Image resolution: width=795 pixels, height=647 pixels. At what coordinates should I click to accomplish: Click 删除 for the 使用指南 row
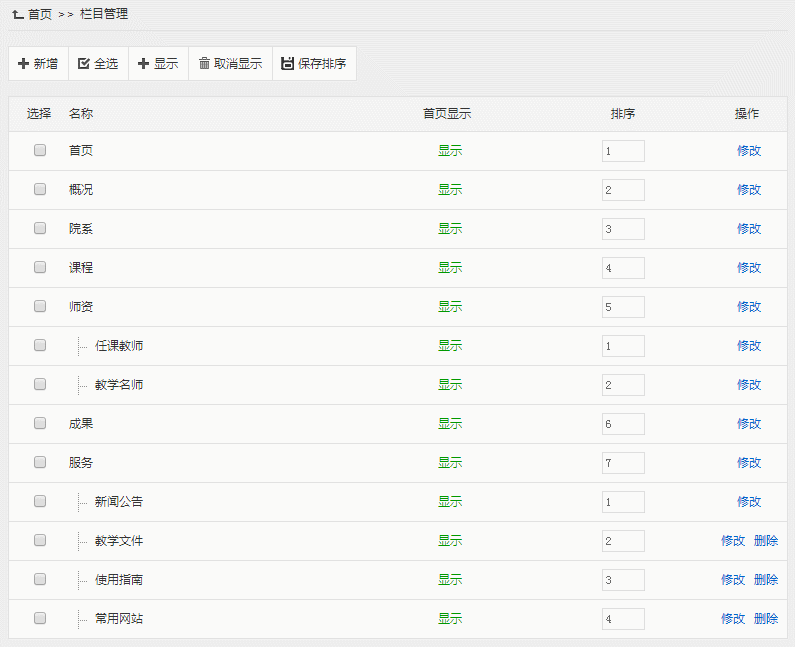pyautogui.click(x=766, y=580)
